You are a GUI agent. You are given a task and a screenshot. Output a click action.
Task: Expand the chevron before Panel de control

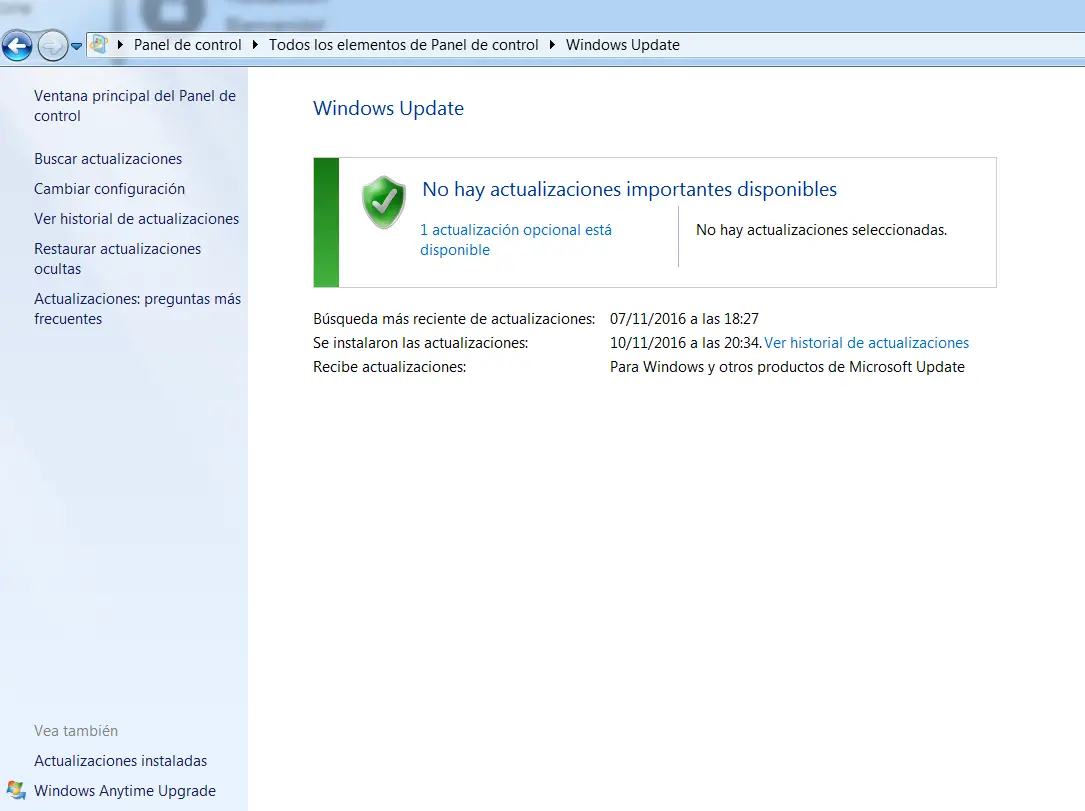point(120,45)
